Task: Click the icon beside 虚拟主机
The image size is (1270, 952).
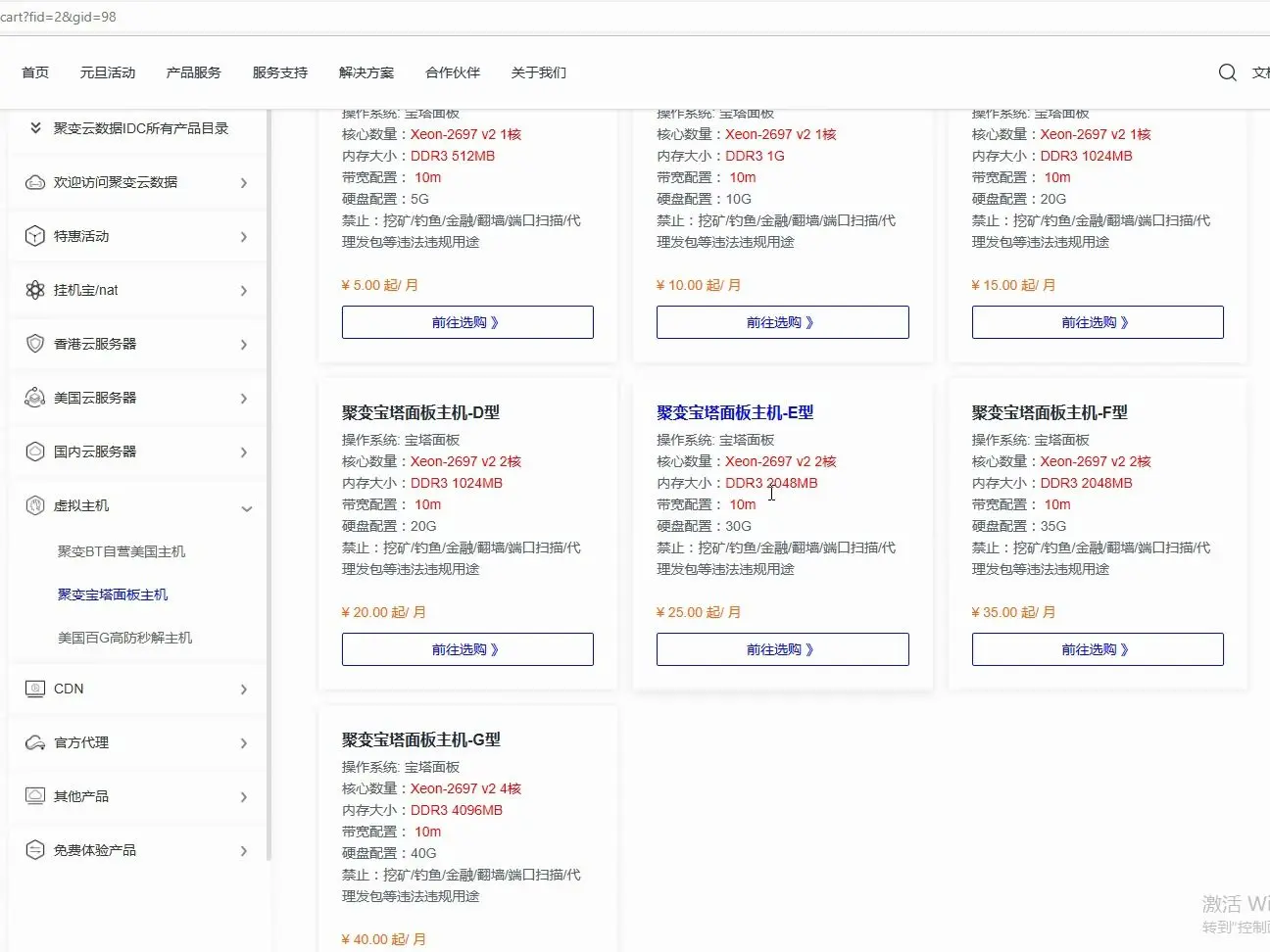Action: tap(35, 505)
